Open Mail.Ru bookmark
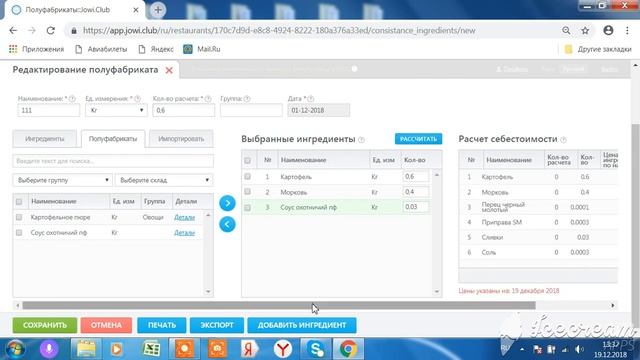The width and height of the screenshot is (640, 360). coord(202,49)
